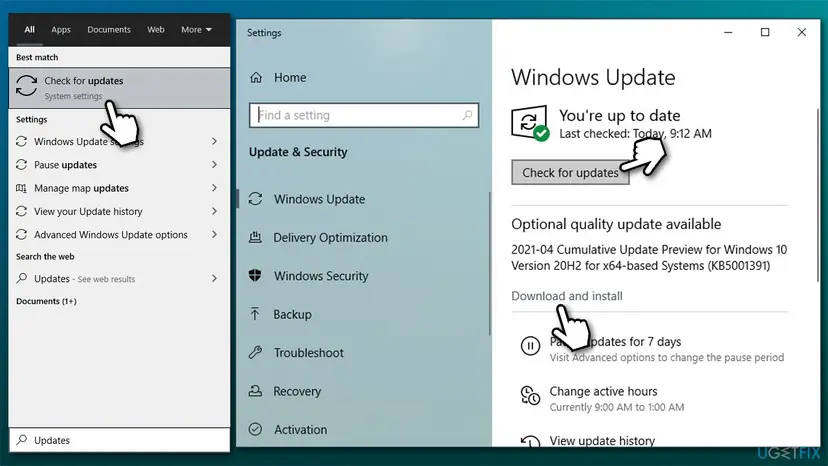Click Documents (1+) section header
Viewport: 828px width, 466px height.
point(46,301)
